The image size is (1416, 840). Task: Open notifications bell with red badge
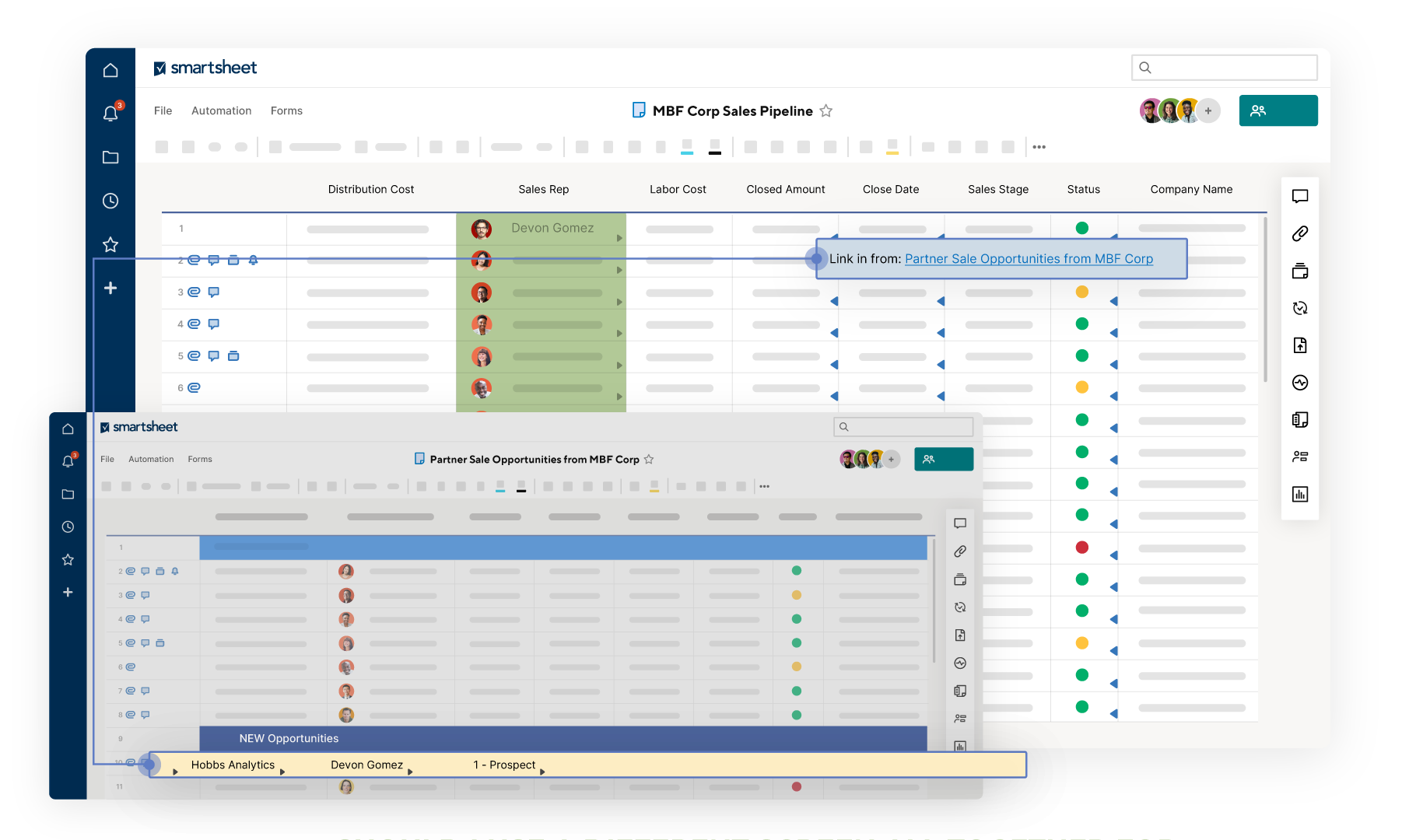click(110, 114)
